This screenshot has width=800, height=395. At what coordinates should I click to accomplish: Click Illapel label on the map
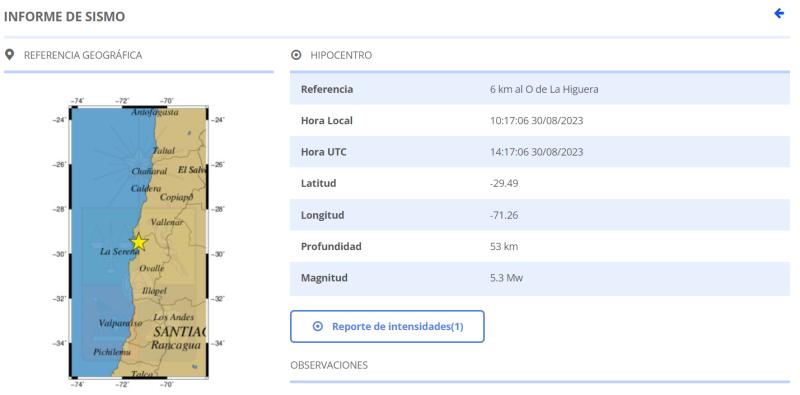click(x=155, y=290)
